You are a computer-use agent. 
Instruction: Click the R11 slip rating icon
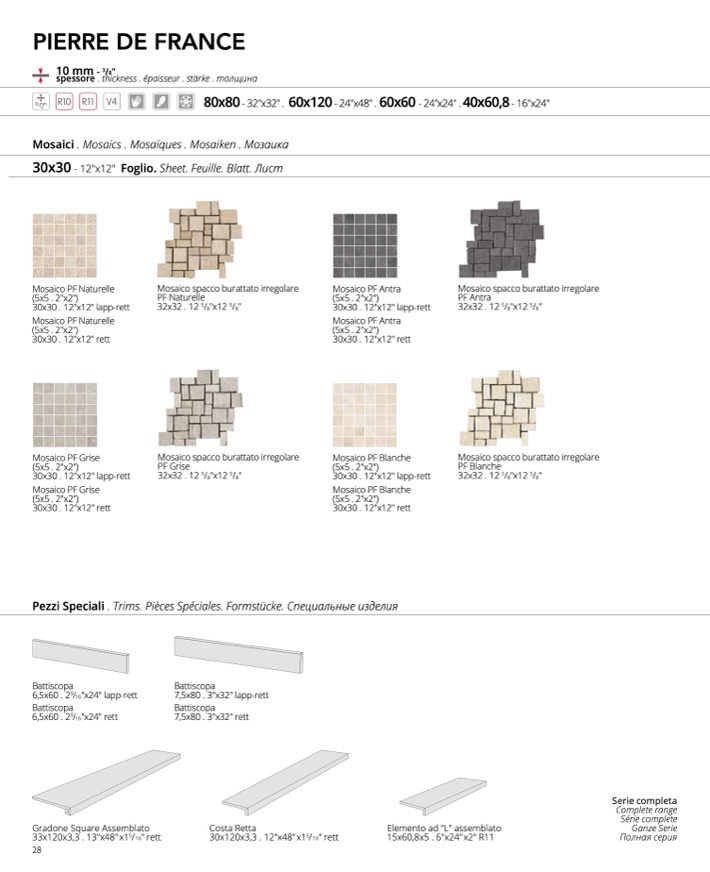point(88,102)
